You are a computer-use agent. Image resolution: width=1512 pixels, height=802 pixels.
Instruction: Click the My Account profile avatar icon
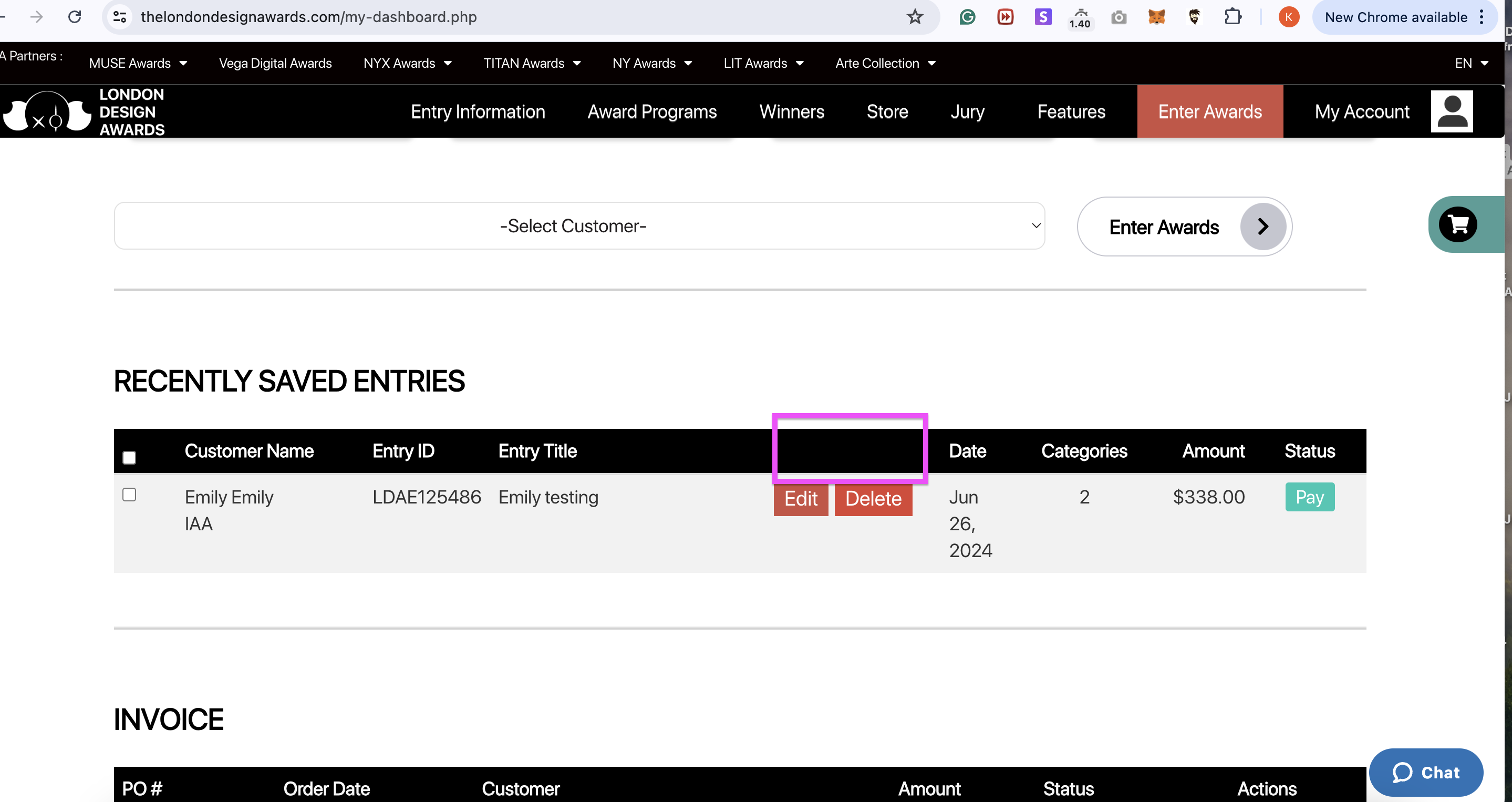[1451, 111]
